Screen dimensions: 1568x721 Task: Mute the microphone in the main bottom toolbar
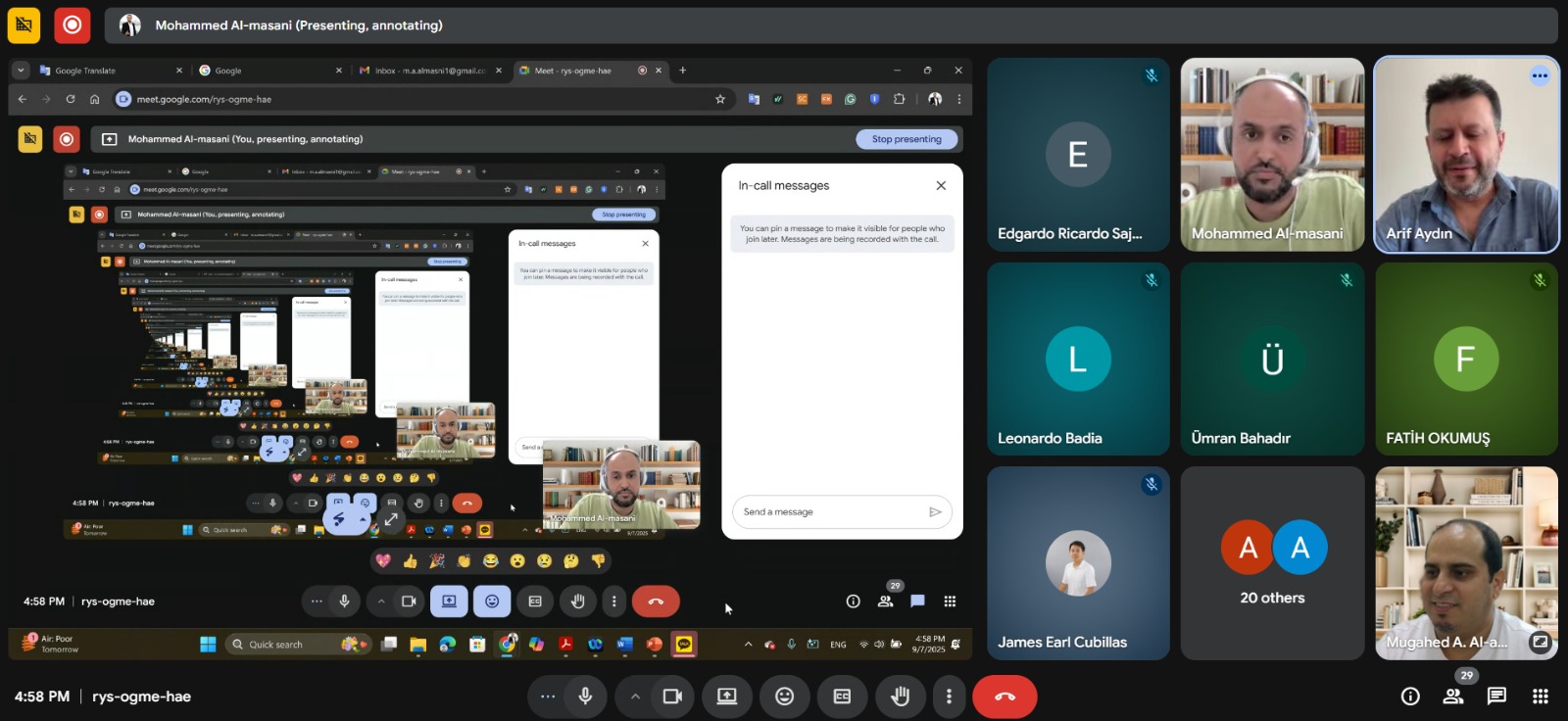pos(585,697)
